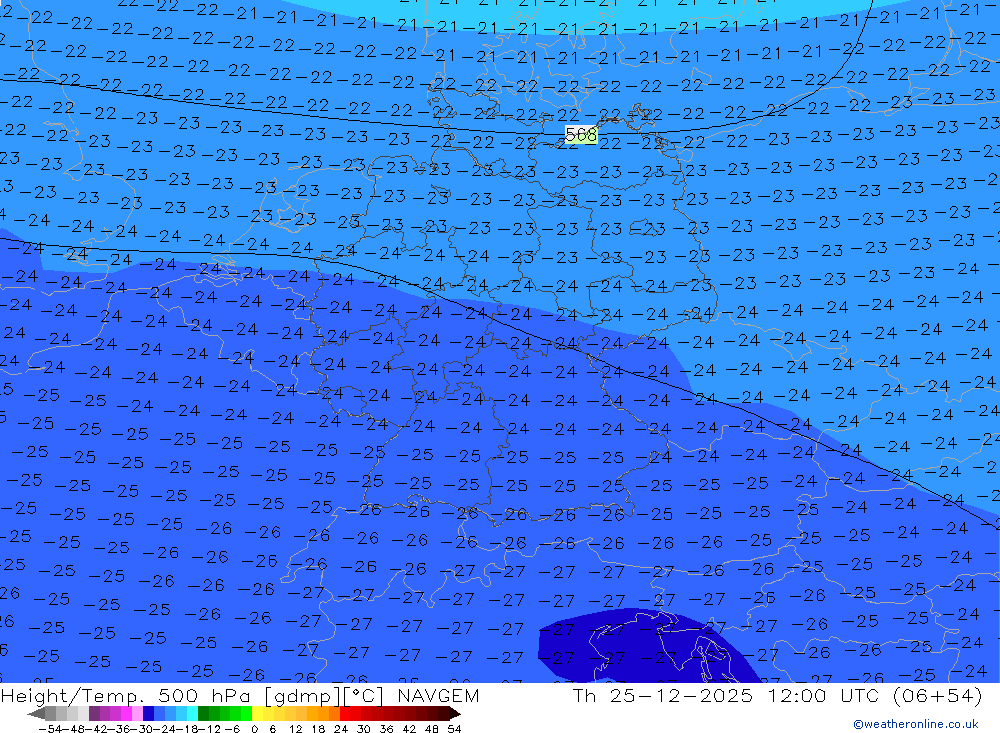Viewport: 1000px width, 733px height.
Task: Click the dark green -12 legend swatch
Action: point(203,714)
